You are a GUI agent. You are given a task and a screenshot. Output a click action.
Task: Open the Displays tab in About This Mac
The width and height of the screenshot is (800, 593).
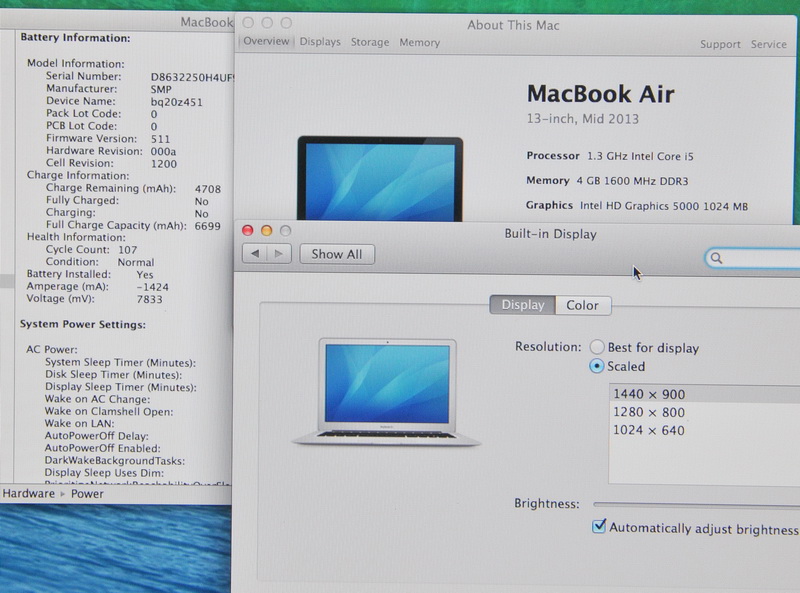coord(320,42)
